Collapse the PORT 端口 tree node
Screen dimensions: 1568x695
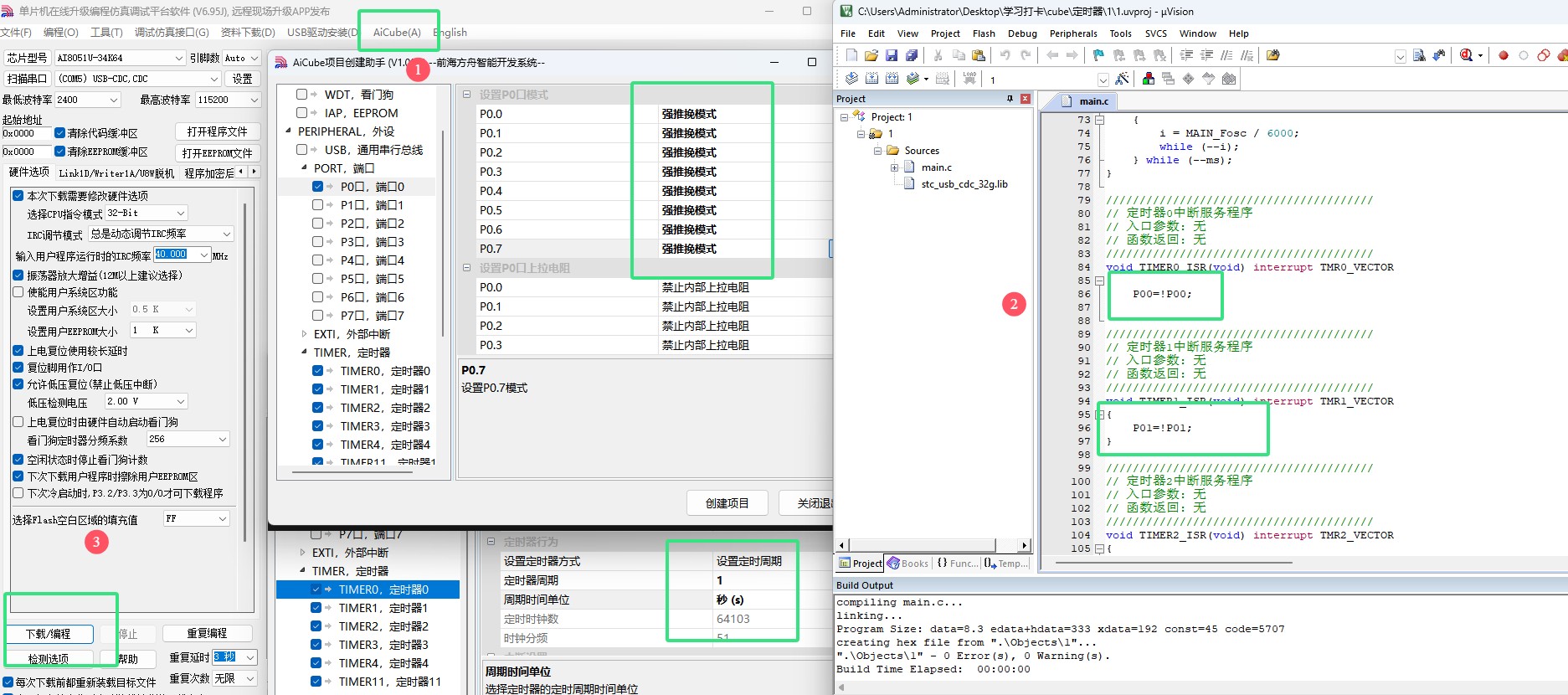(x=304, y=168)
